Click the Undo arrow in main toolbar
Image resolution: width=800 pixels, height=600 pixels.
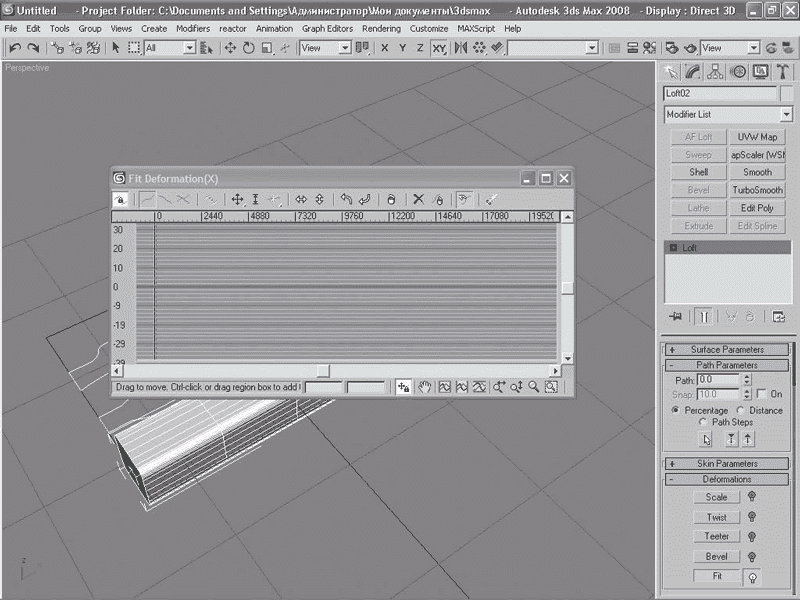(15, 48)
